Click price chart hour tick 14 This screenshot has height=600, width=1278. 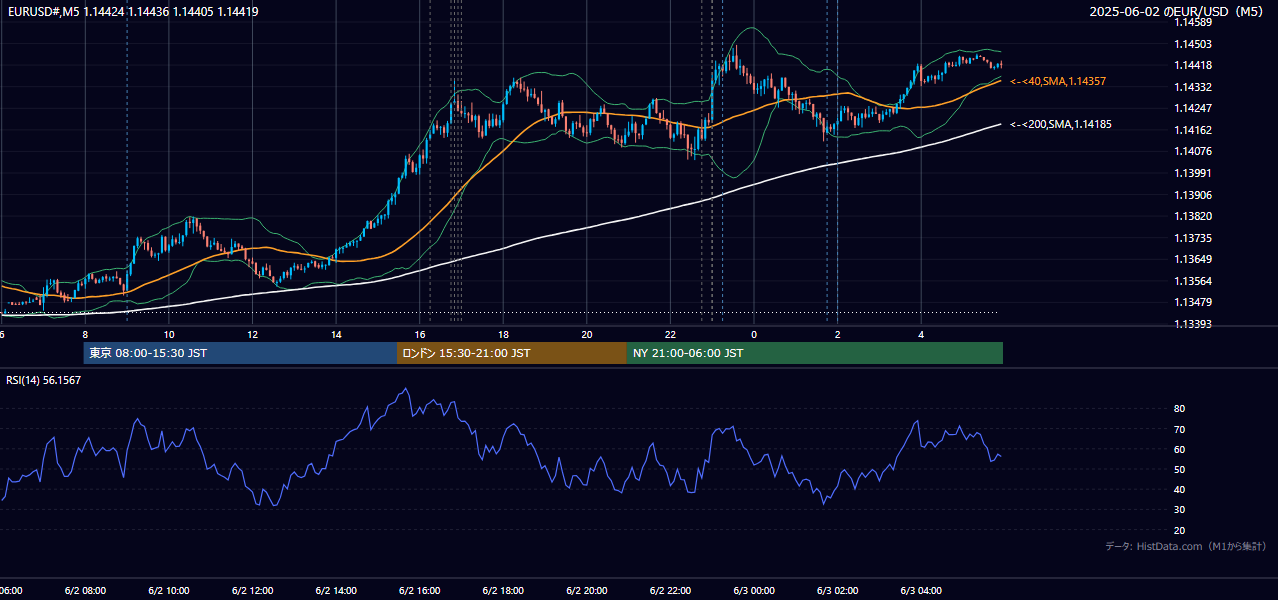tap(336, 334)
